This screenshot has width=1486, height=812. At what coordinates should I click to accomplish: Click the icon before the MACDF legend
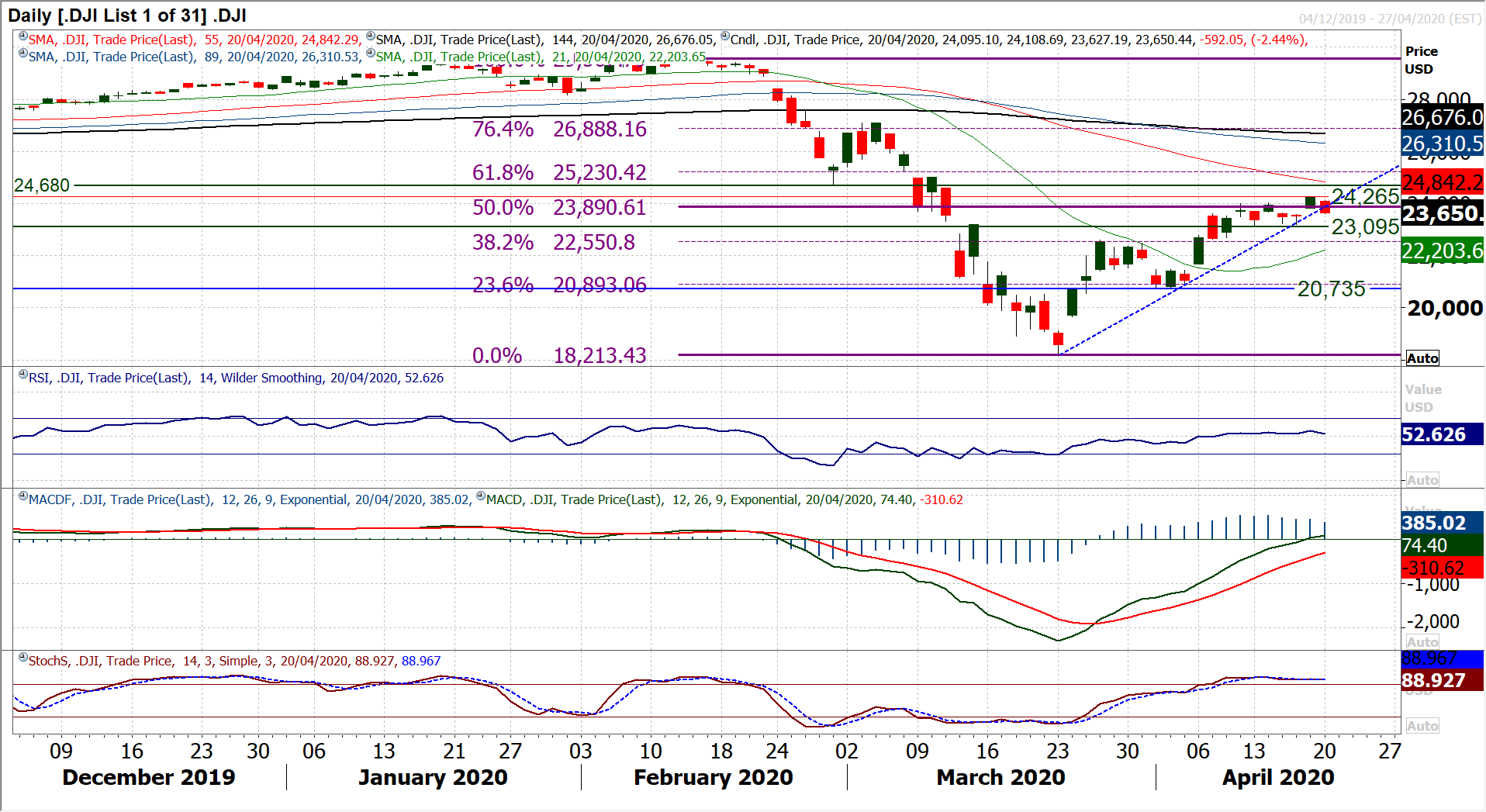(23, 496)
